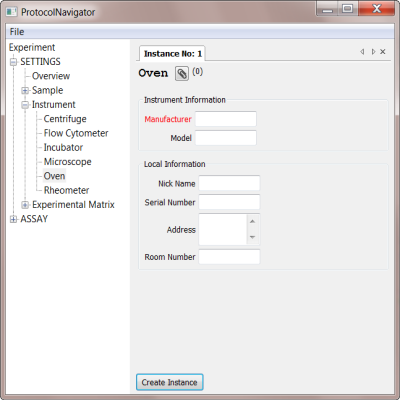Viewport: 400px width, 400px height.
Task: Click the Serial Number text field
Action: 229,202
